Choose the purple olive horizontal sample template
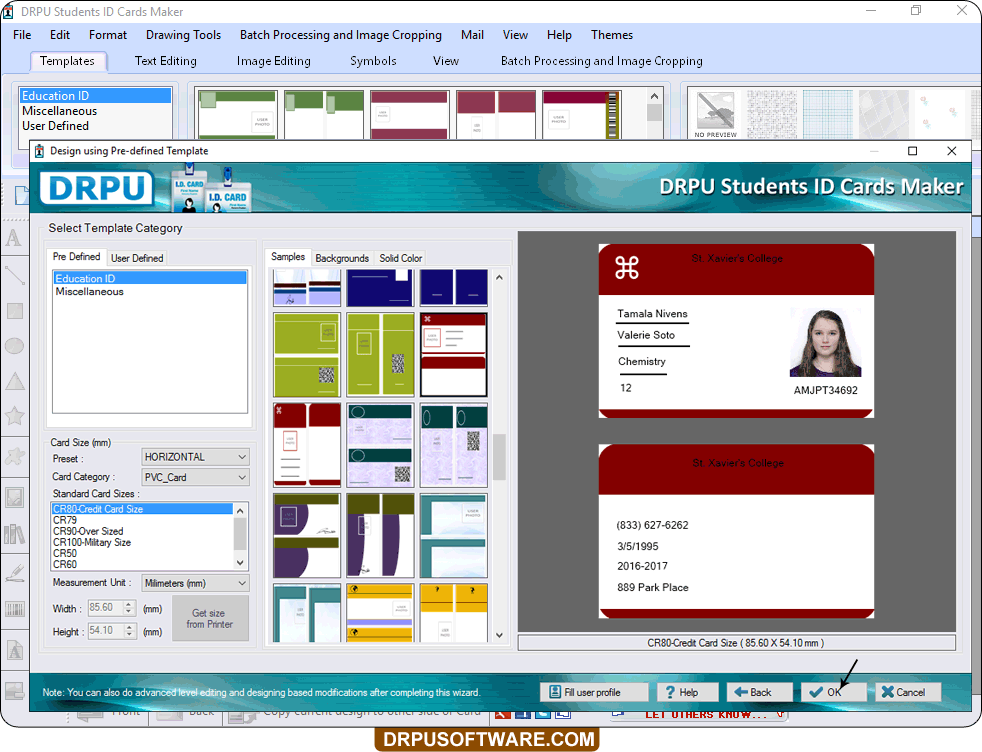This screenshot has width=982, height=752. pos(307,535)
